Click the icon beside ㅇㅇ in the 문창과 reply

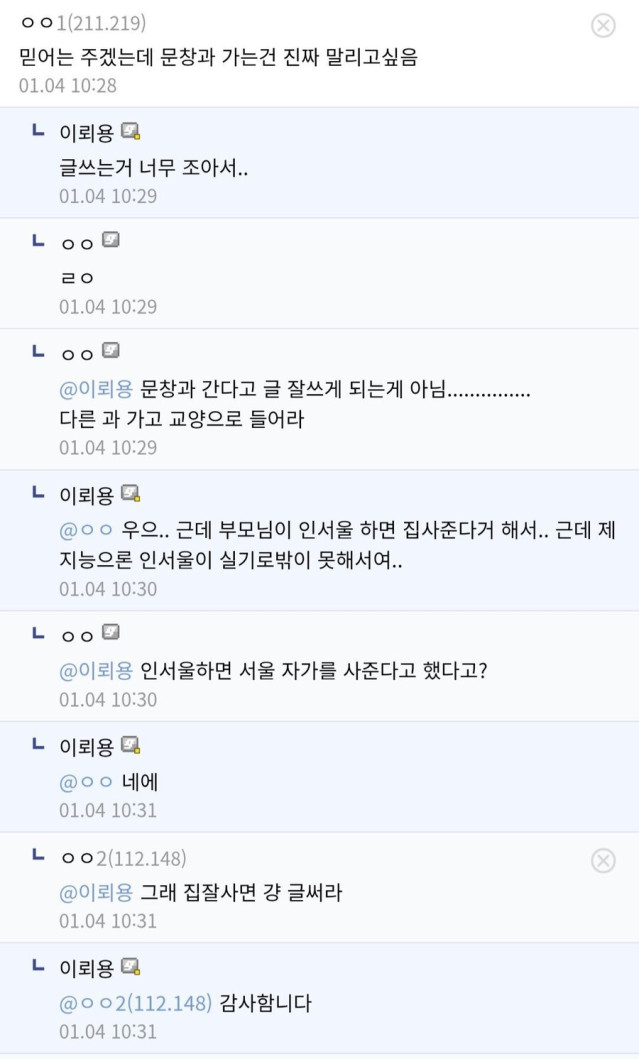[111, 352]
